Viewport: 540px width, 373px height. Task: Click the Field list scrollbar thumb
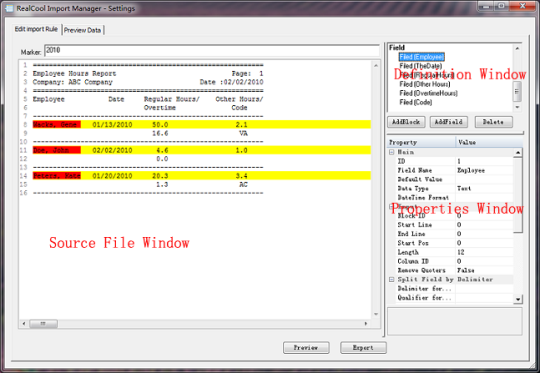517,91
